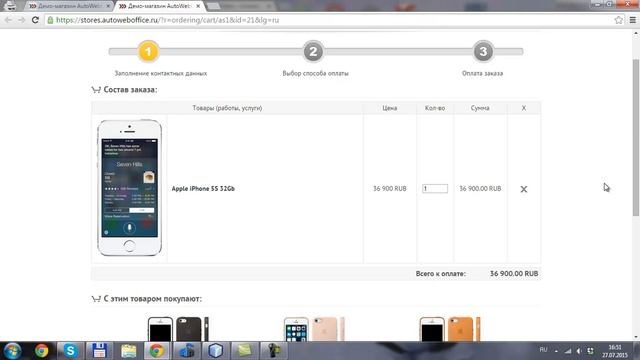Image resolution: width=640 pixels, height=360 pixels.
Task: Click scrollbar down arrow
Action: click(x=636, y=337)
